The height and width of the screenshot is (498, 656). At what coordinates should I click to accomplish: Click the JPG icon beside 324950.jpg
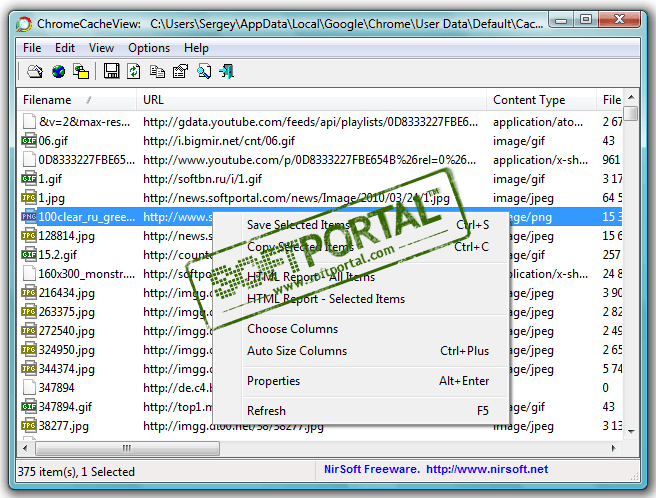[x=28, y=350]
